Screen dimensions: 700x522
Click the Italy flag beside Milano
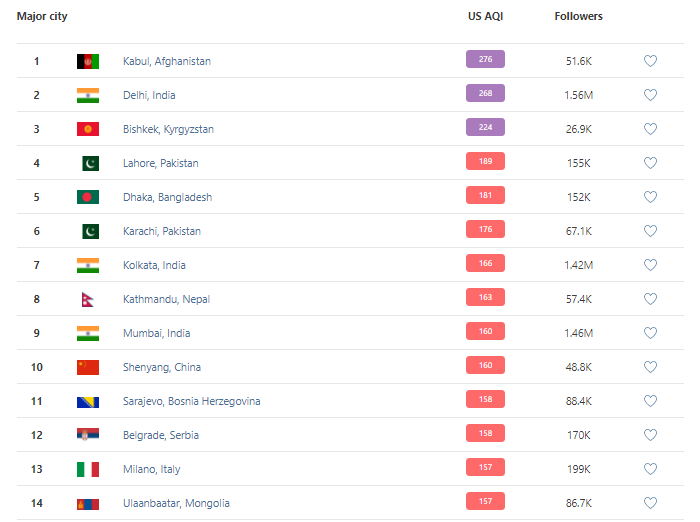pyautogui.click(x=88, y=469)
